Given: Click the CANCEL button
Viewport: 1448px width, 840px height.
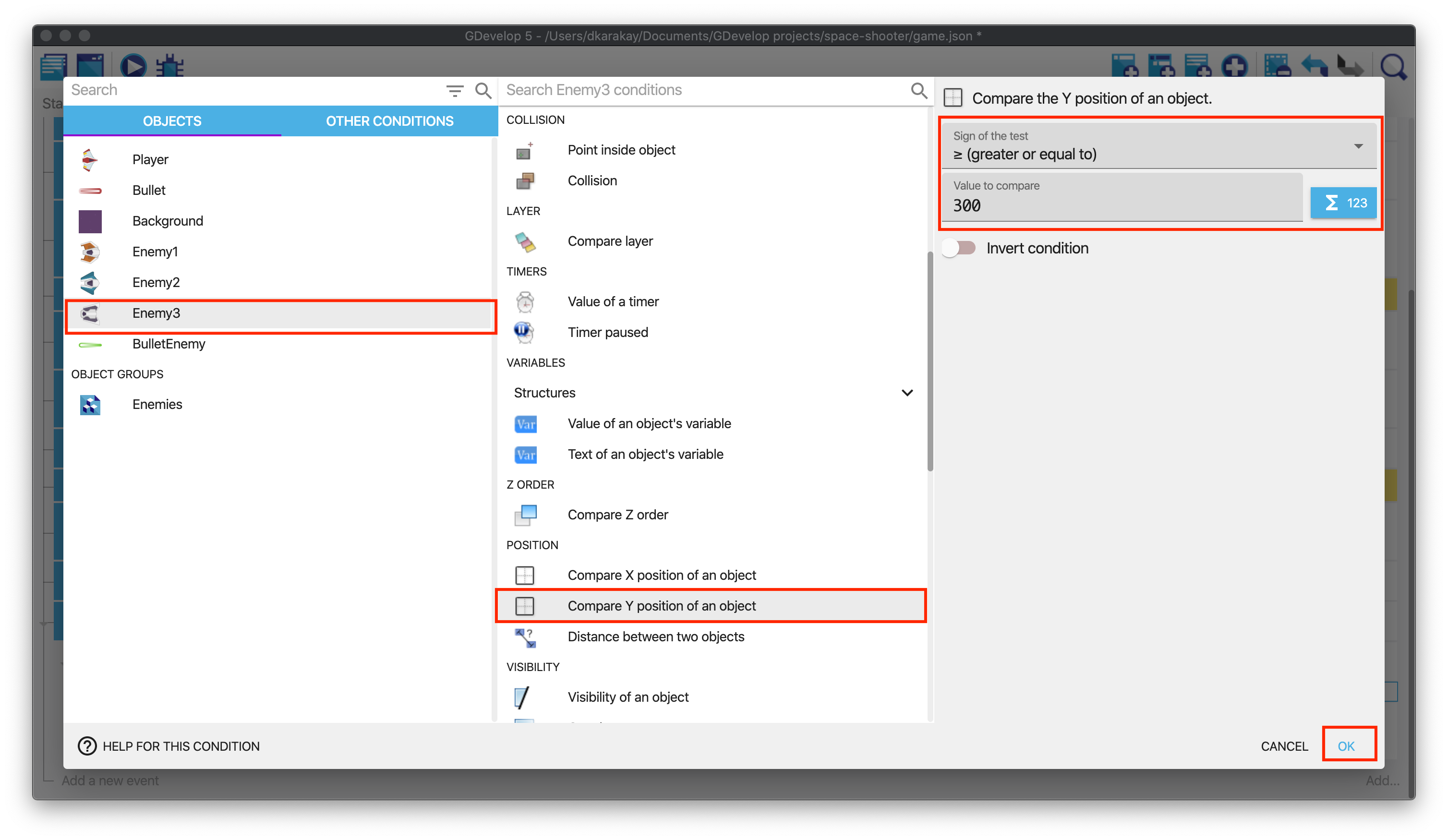Looking at the screenshot, I should pos(1284,746).
